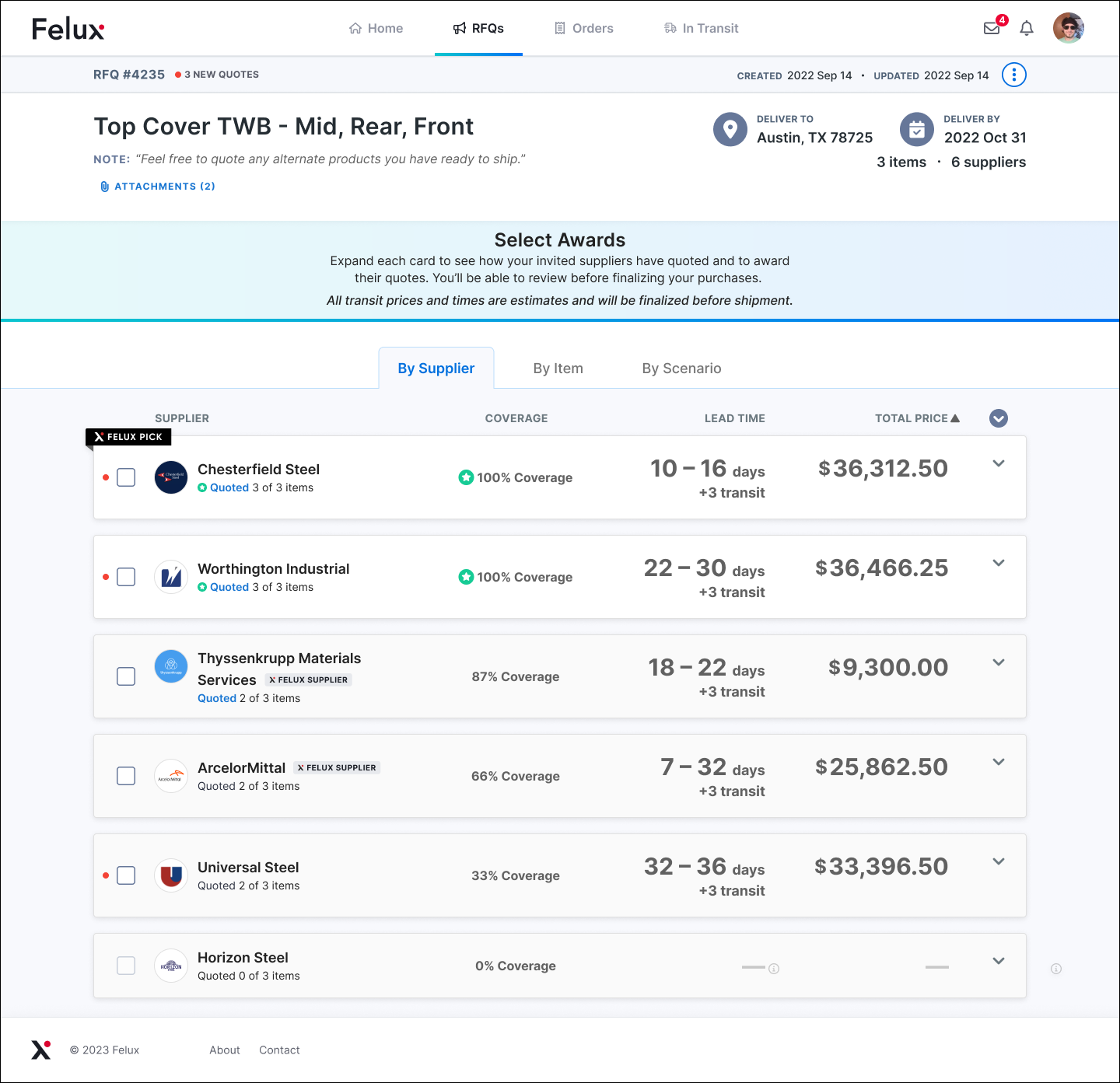Open the Attachments (2) link
The image size is (1120, 1083).
[x=158, y=187]
